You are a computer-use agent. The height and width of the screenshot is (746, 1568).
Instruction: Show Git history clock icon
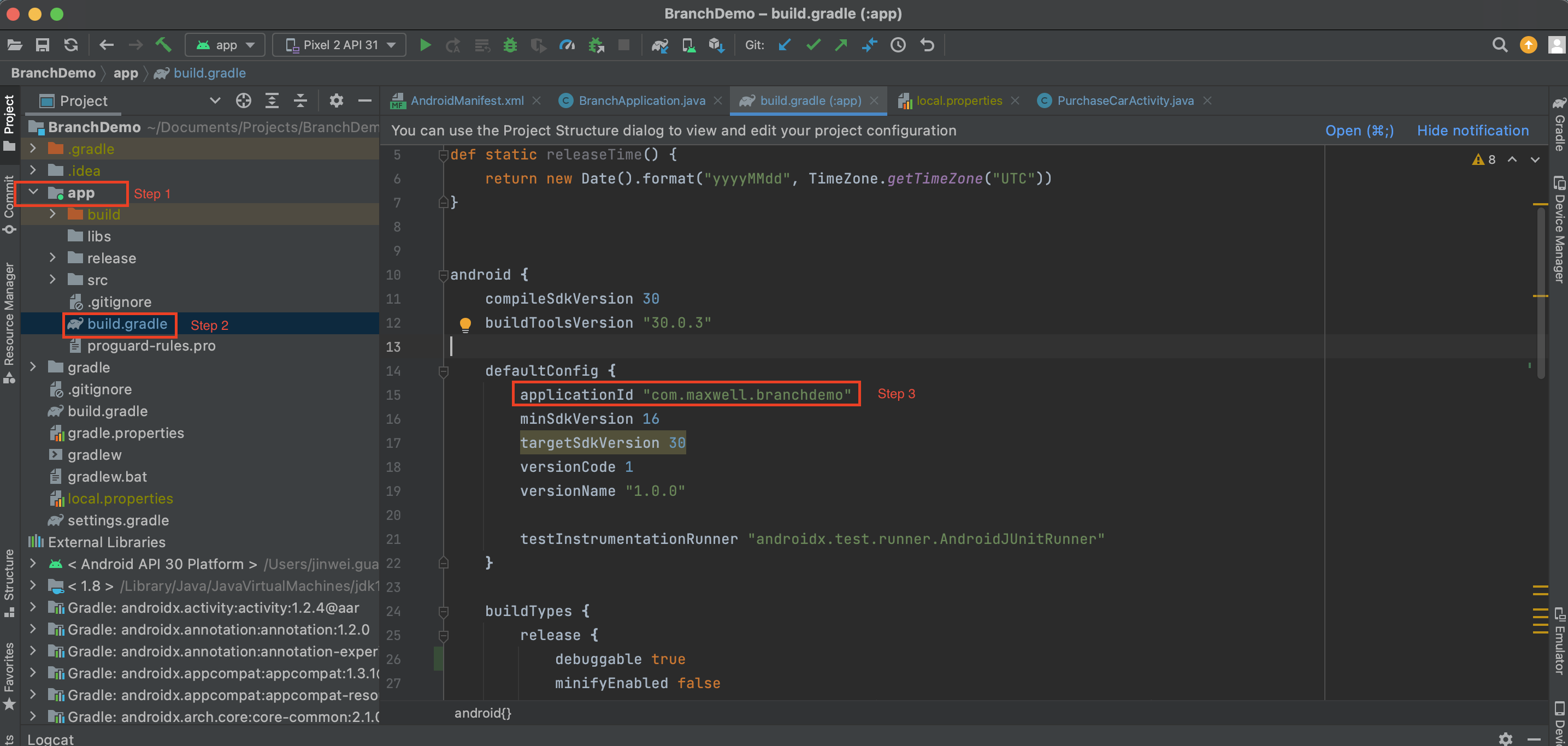point(898,45)
